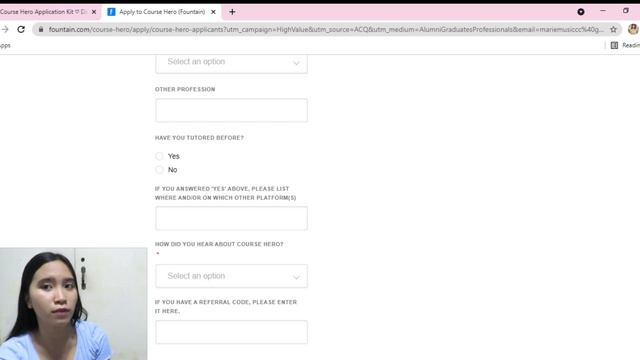Focus the other platform(s) text field
The width and height of the screenshot is (640, 360).
click(231, 218)
